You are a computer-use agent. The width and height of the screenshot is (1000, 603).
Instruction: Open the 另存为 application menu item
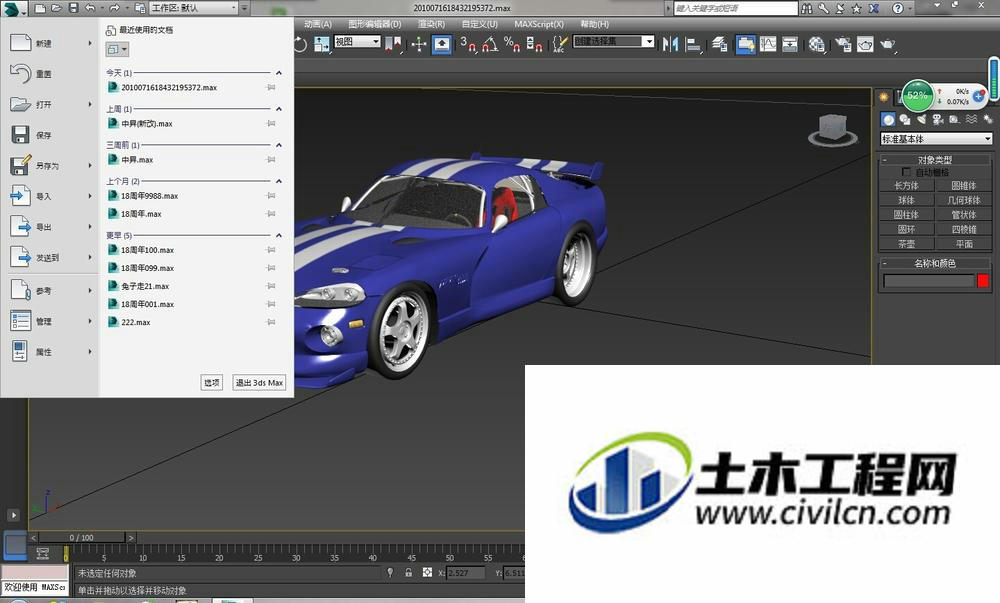[50, 166]
